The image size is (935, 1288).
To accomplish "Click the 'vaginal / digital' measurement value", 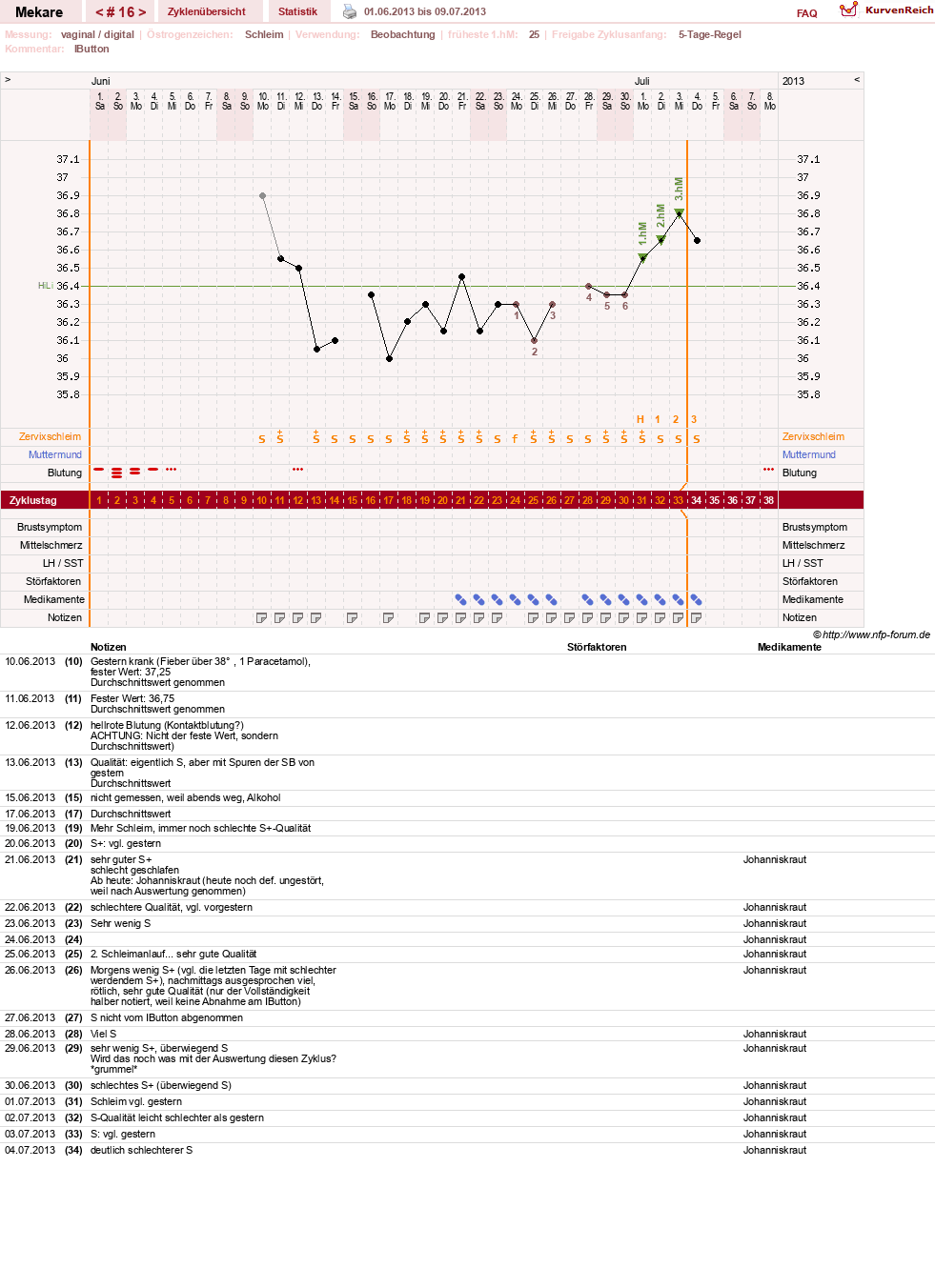I will click(97, 35).
